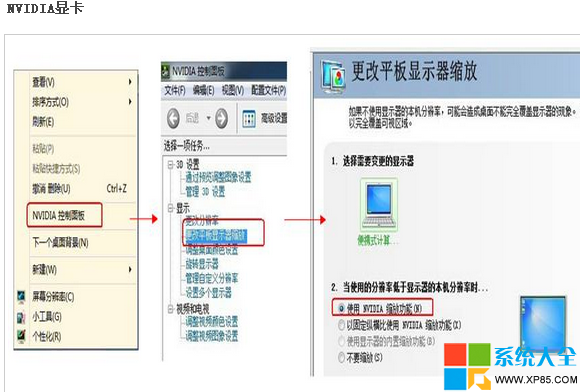The height and width of the screenshot is (392, 580).
Task: Open the 编辑(E) menu
Action: pyautogui.click(x=203, y=90)
